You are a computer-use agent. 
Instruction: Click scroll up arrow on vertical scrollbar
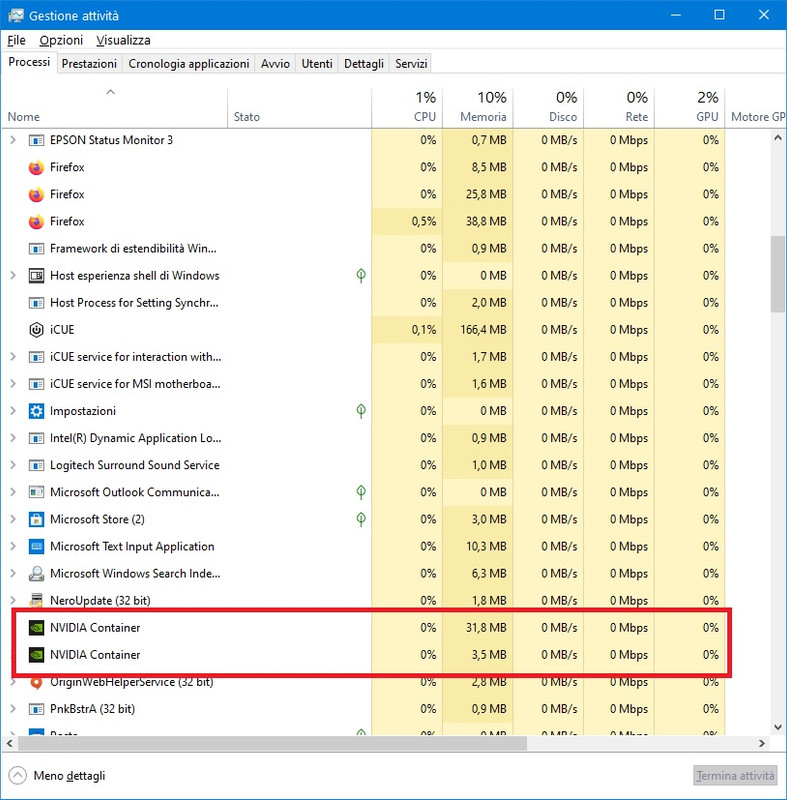[778, 138]
